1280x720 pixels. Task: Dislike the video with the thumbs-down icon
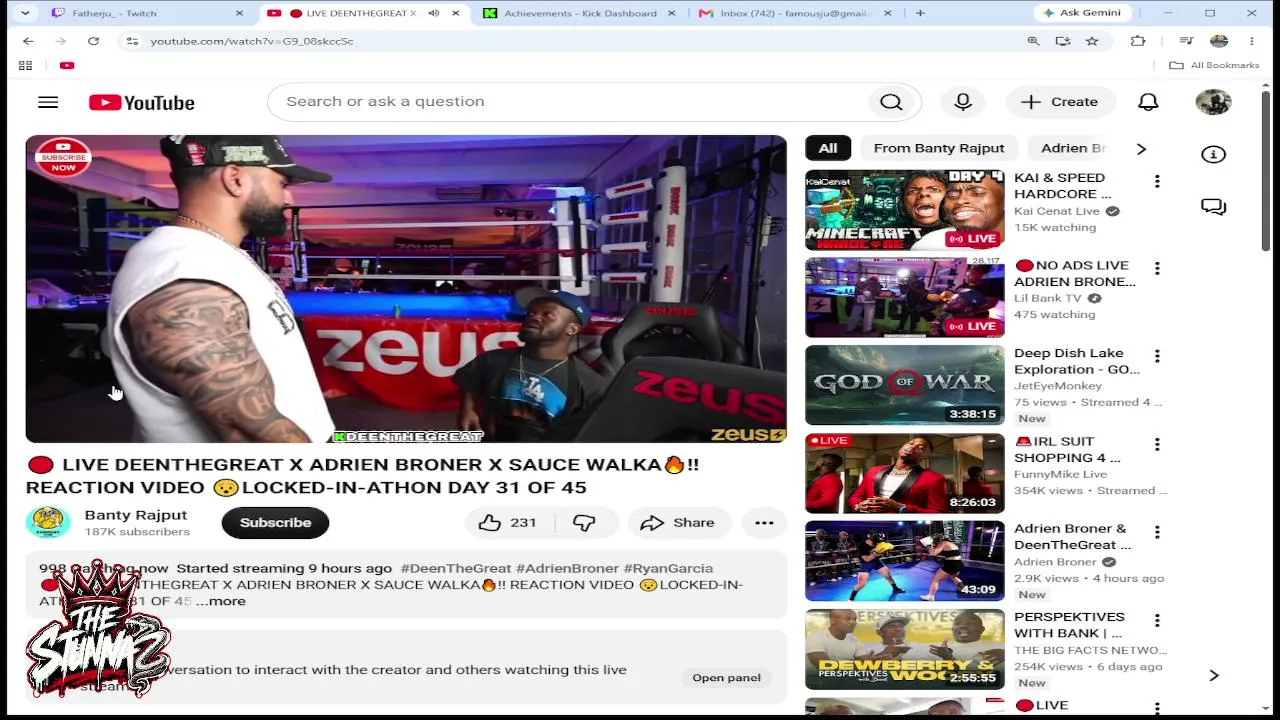584,523
